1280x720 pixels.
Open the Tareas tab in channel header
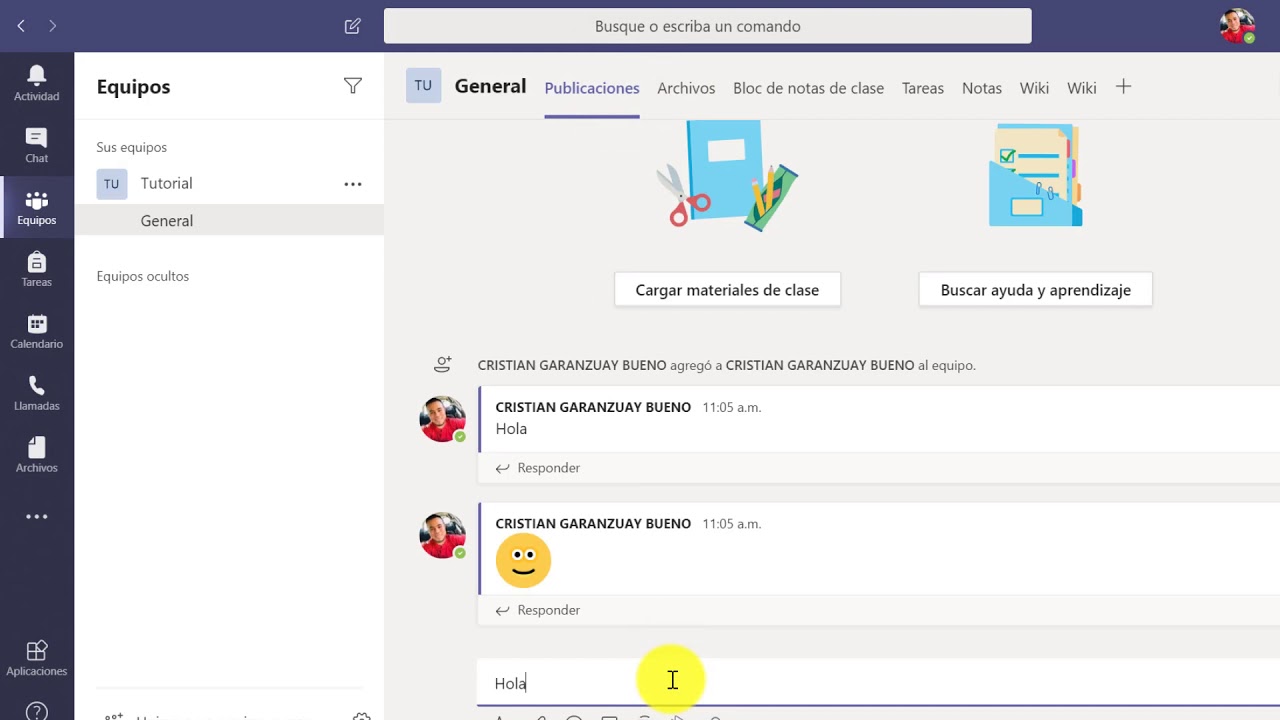pos(923,88)
